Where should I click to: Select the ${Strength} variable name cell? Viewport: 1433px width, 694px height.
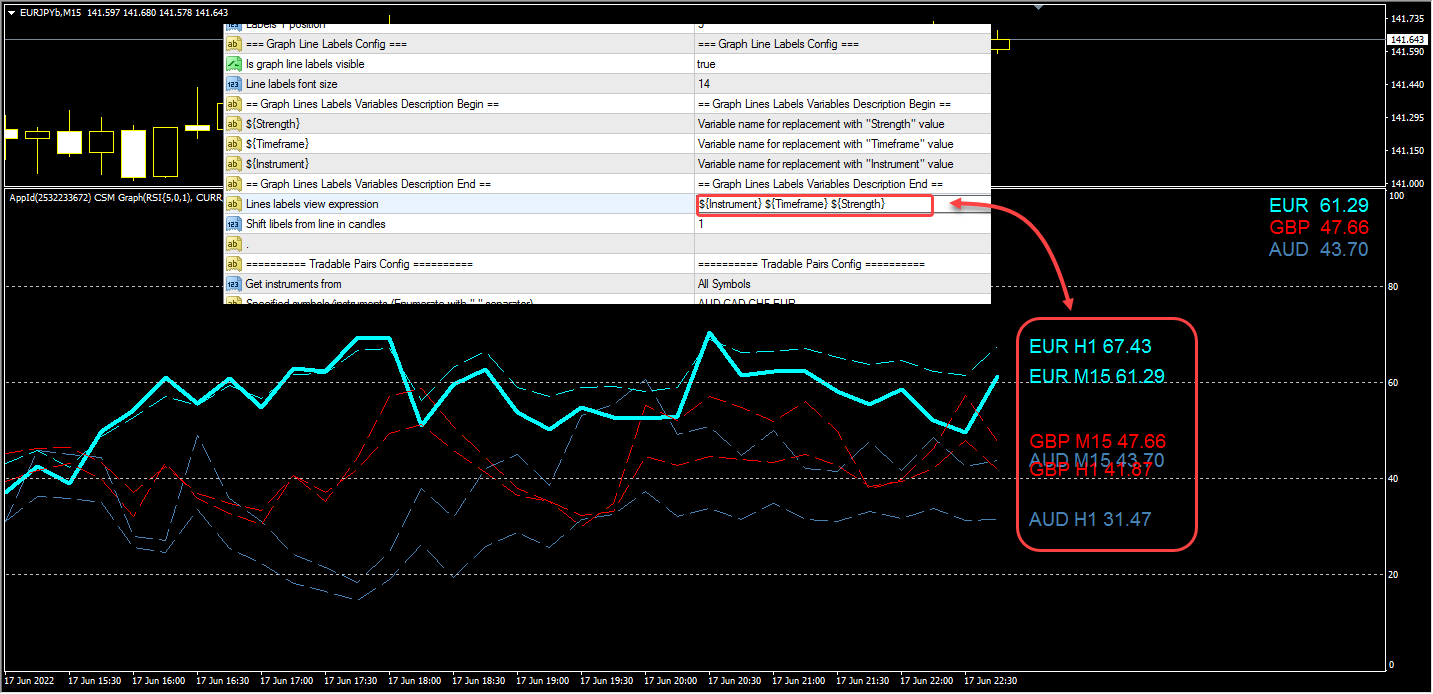pos(273,124)
